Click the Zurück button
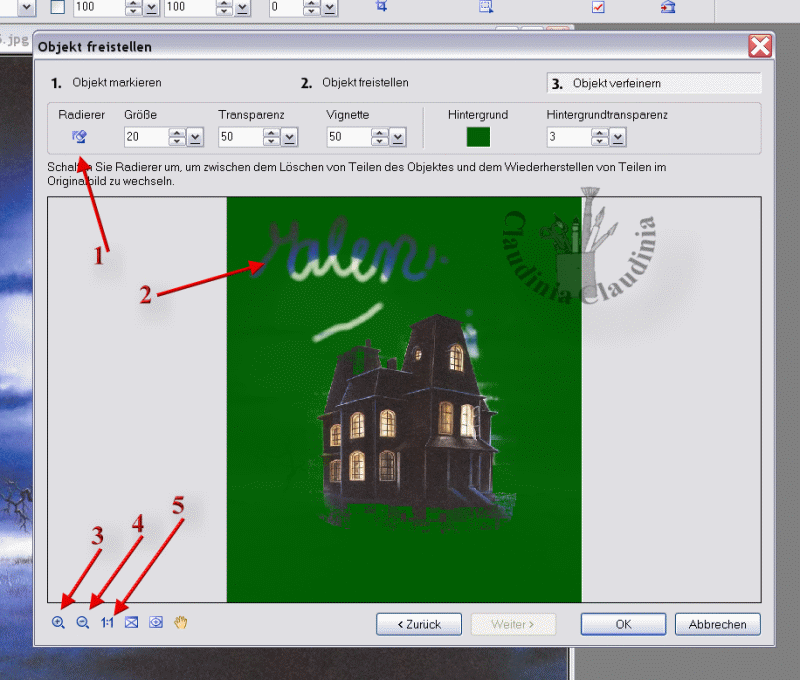 point(419,624)
